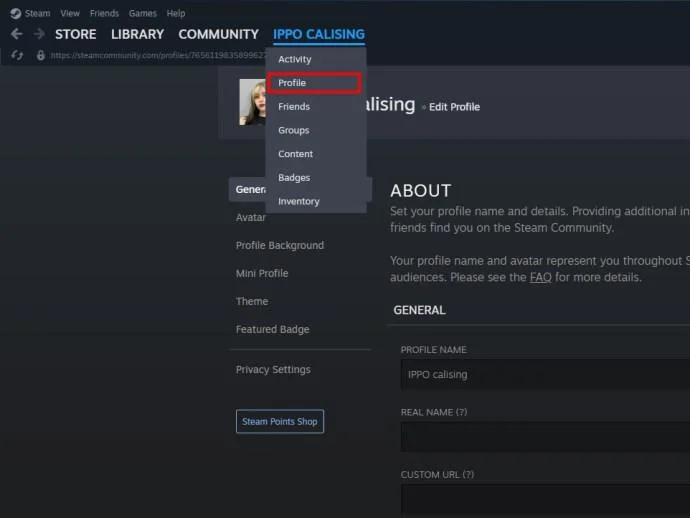The height and width of the screenshot is (518, 690).
Task: Click the padlock security icon
Action: pyautogui.click(x=40, y=55)
